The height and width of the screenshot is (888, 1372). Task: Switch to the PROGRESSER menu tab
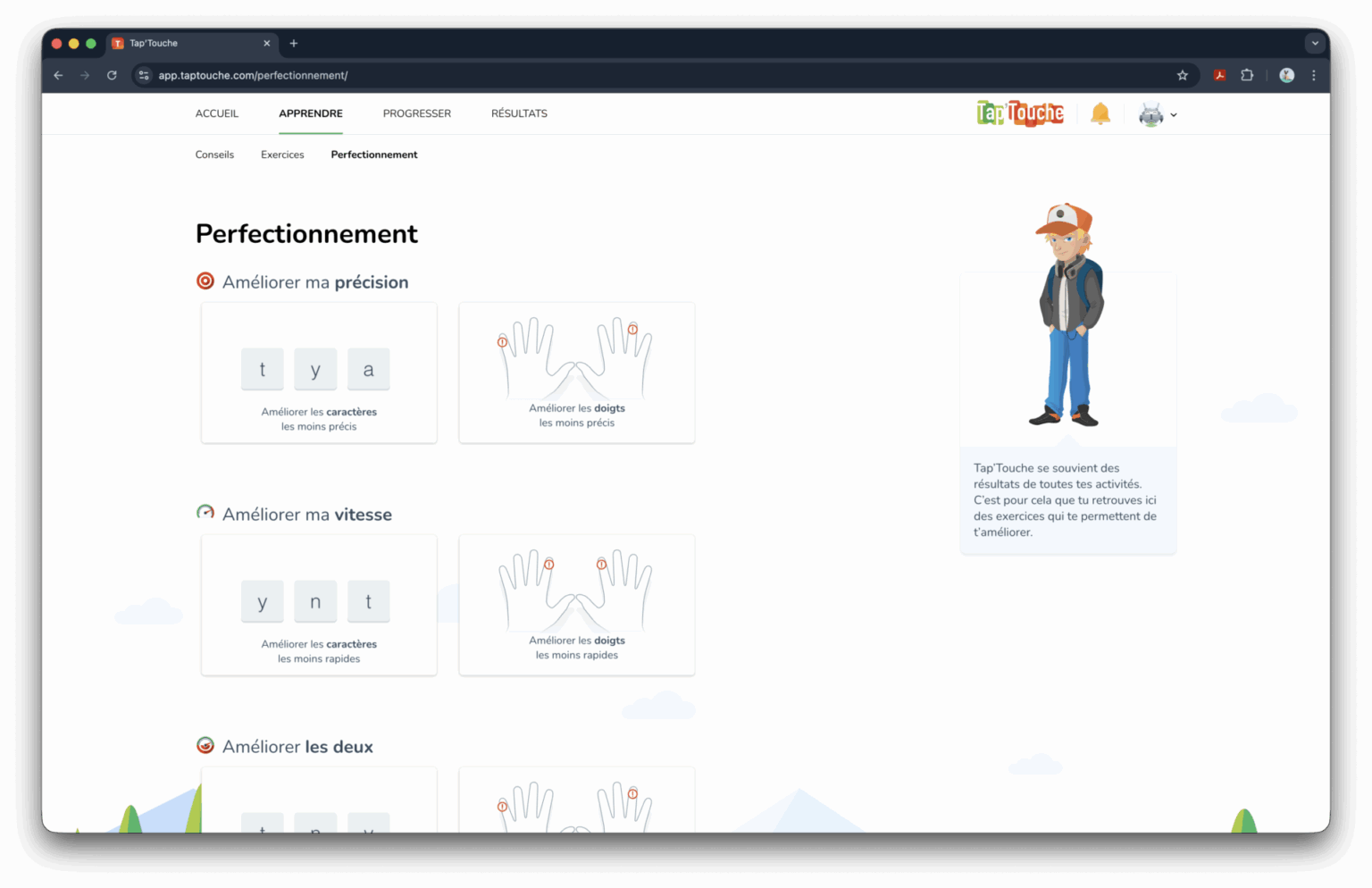point(417,113)
